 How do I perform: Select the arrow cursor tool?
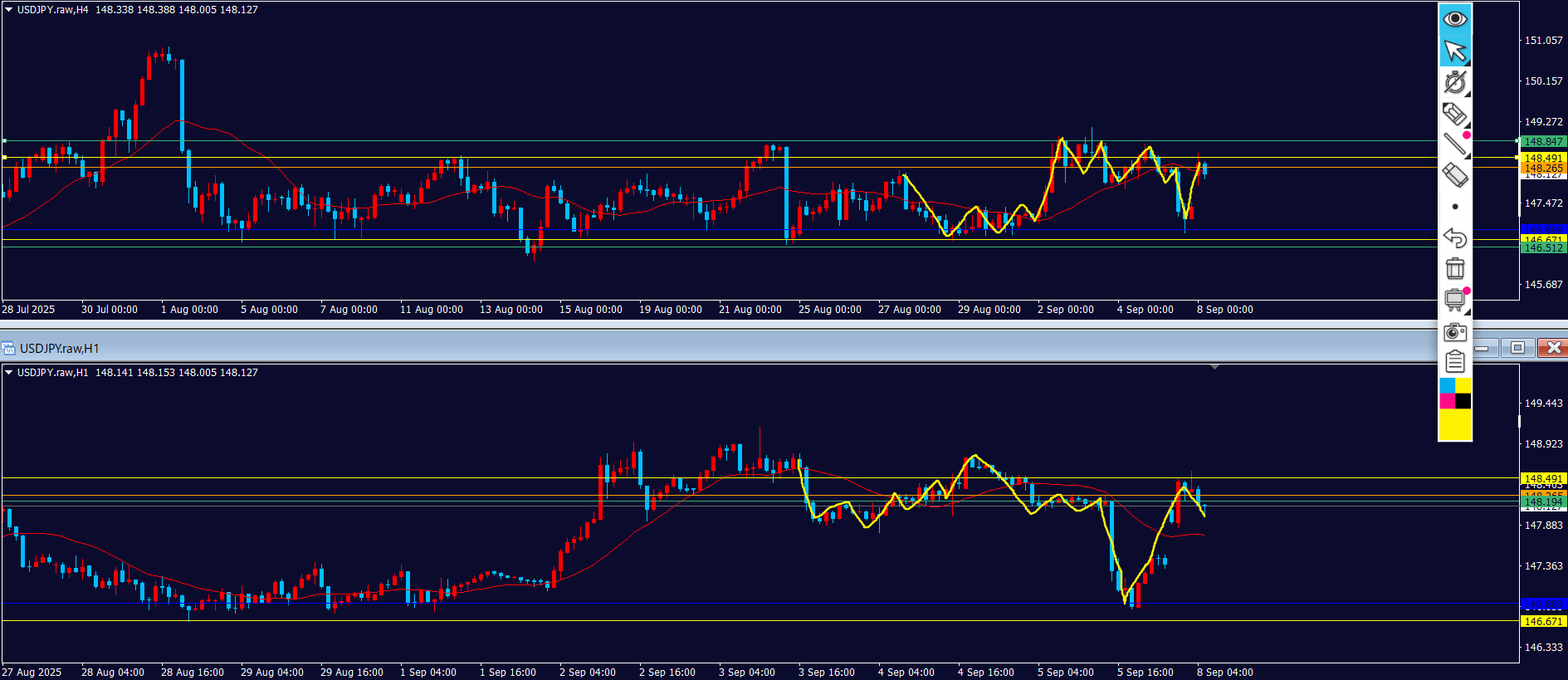1454,51
